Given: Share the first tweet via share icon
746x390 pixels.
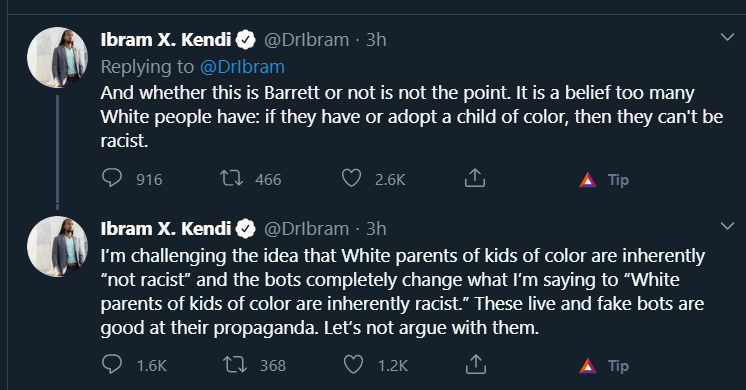Looking at the screenshot, I should (x=475, y=178).
